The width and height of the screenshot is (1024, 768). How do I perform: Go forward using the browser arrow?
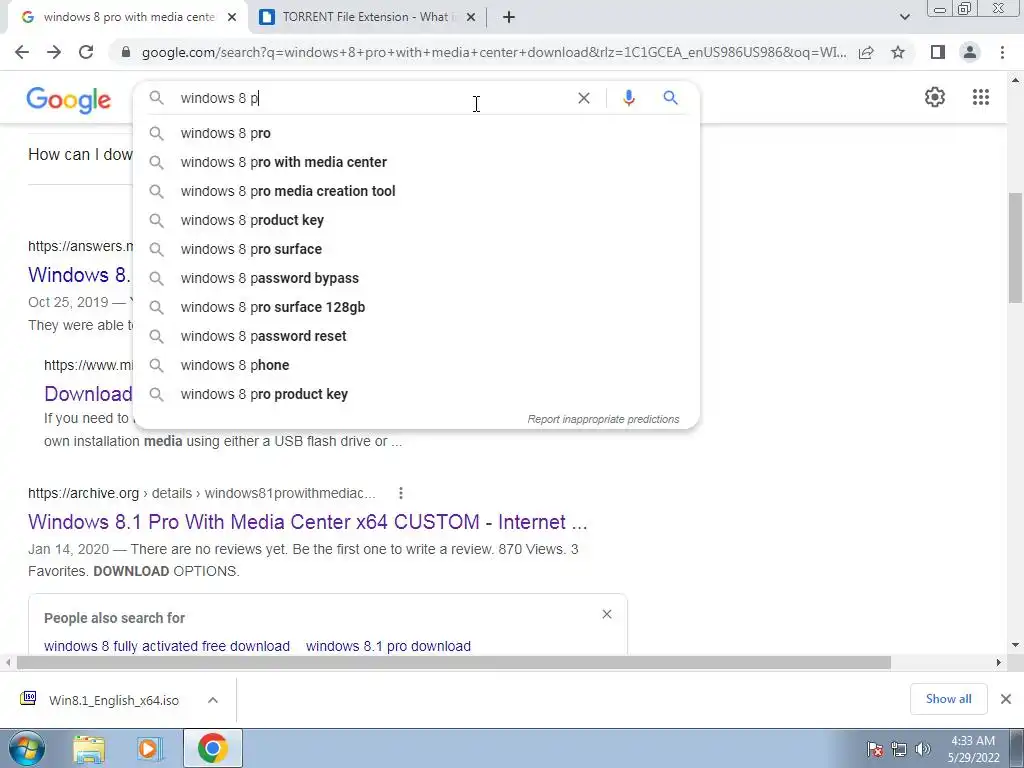[54, 52]
